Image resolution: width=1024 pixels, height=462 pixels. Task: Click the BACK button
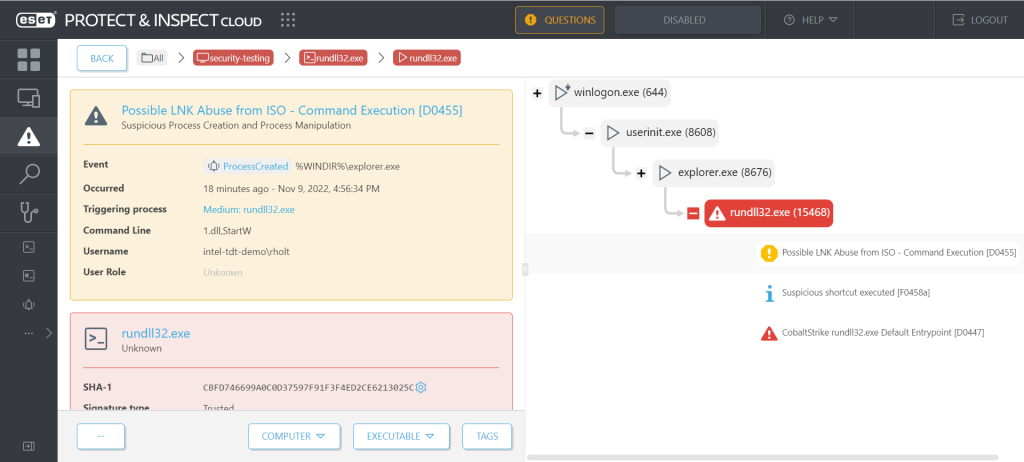point(102,58)
